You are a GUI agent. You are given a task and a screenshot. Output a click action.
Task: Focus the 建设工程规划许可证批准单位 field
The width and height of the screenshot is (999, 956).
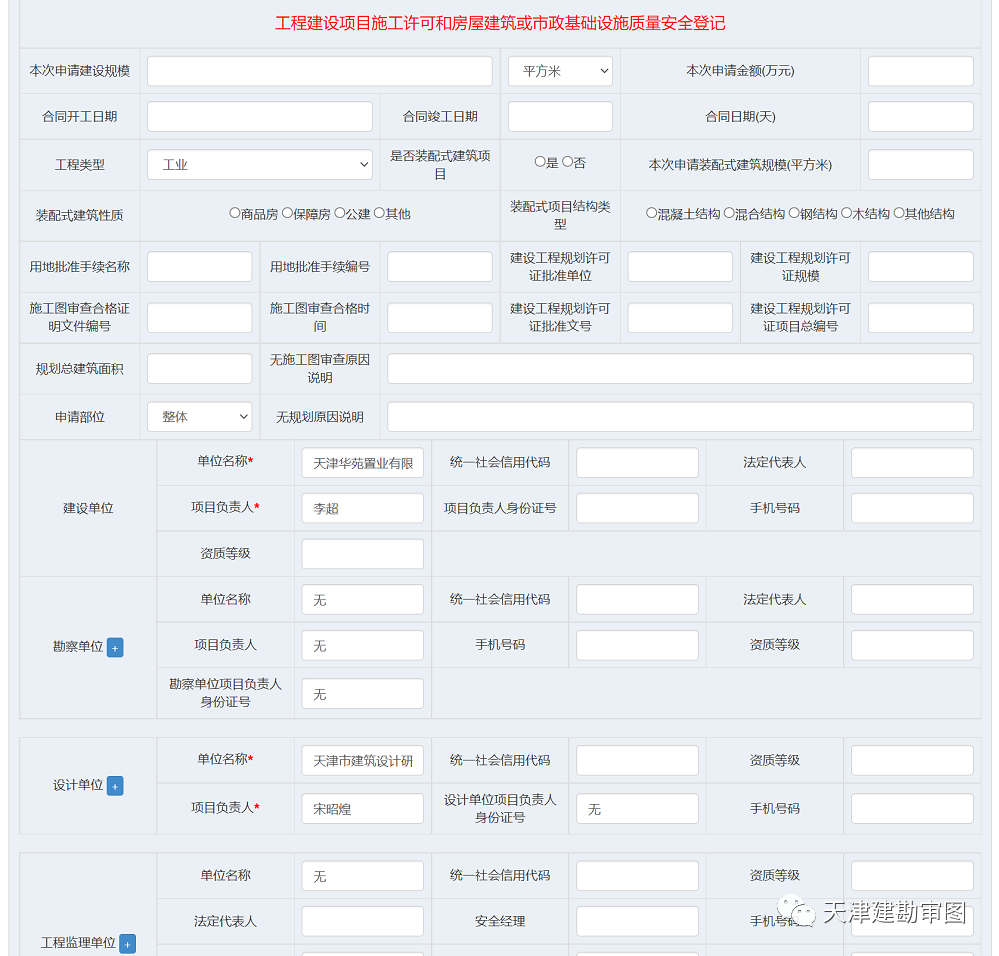(x=680, y=266)
